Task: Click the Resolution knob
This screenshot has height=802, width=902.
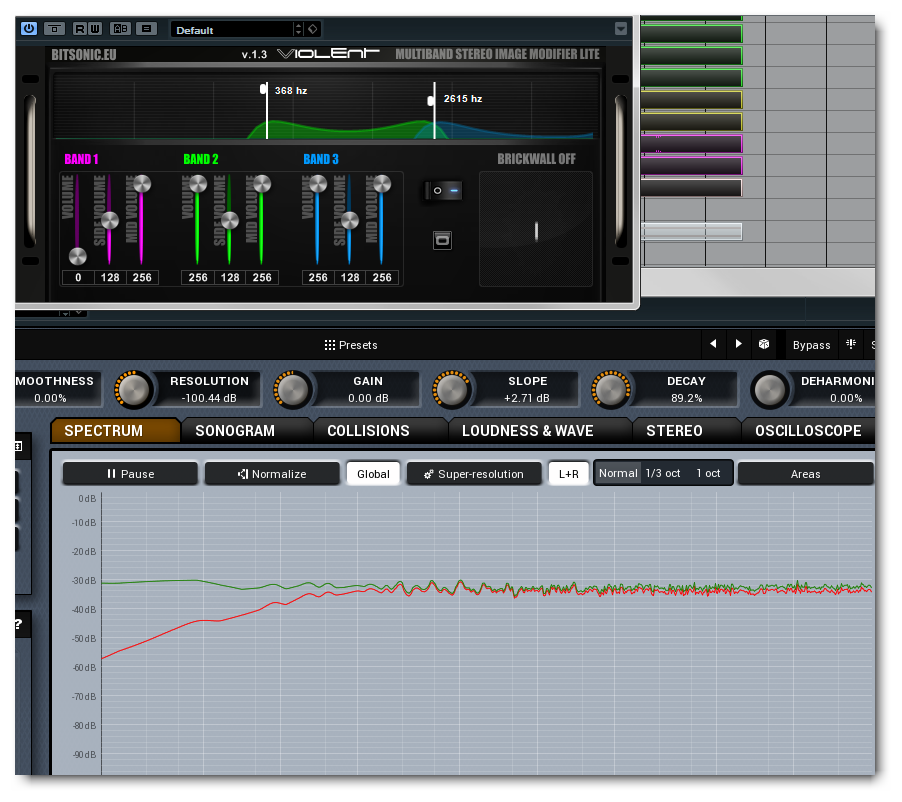Action: (133, 390)
